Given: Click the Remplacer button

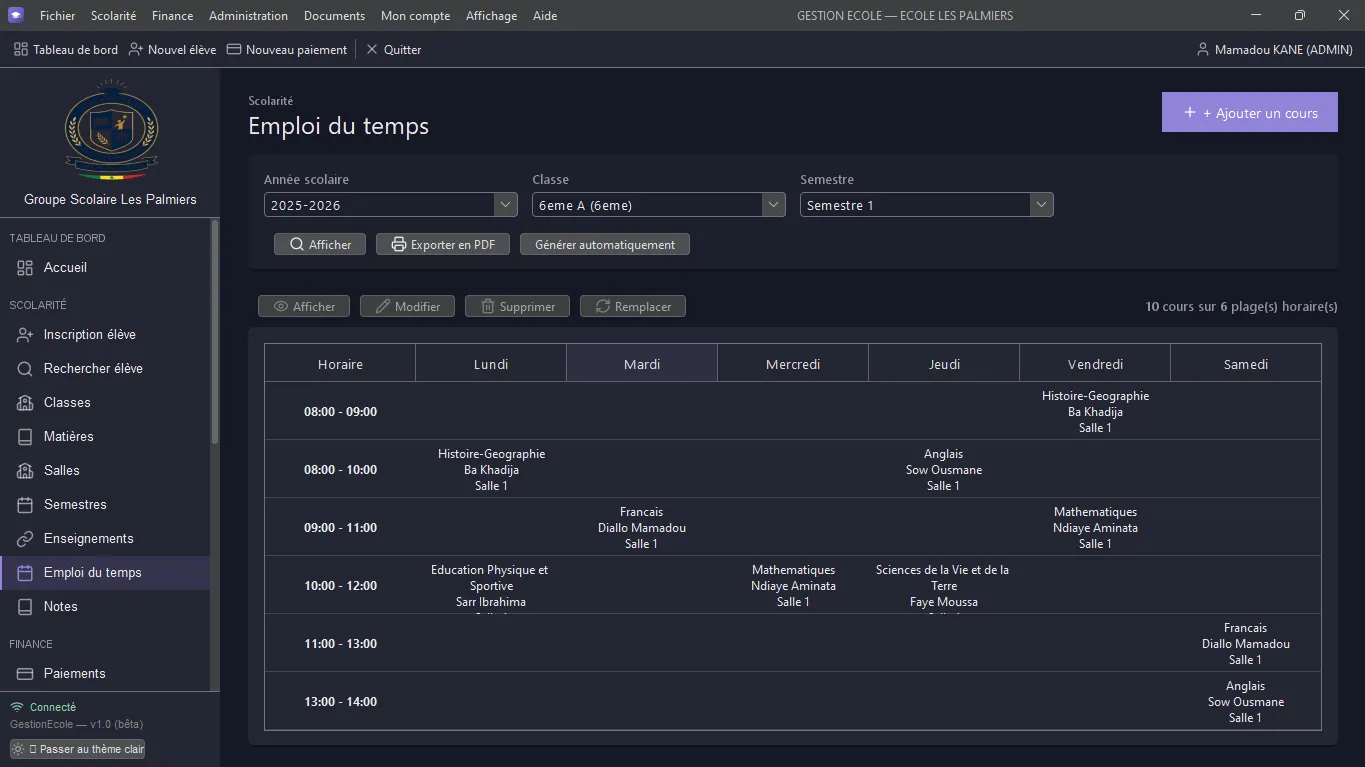Looking at the screenshot, I should pyautogui.click(x=633, y=306).
